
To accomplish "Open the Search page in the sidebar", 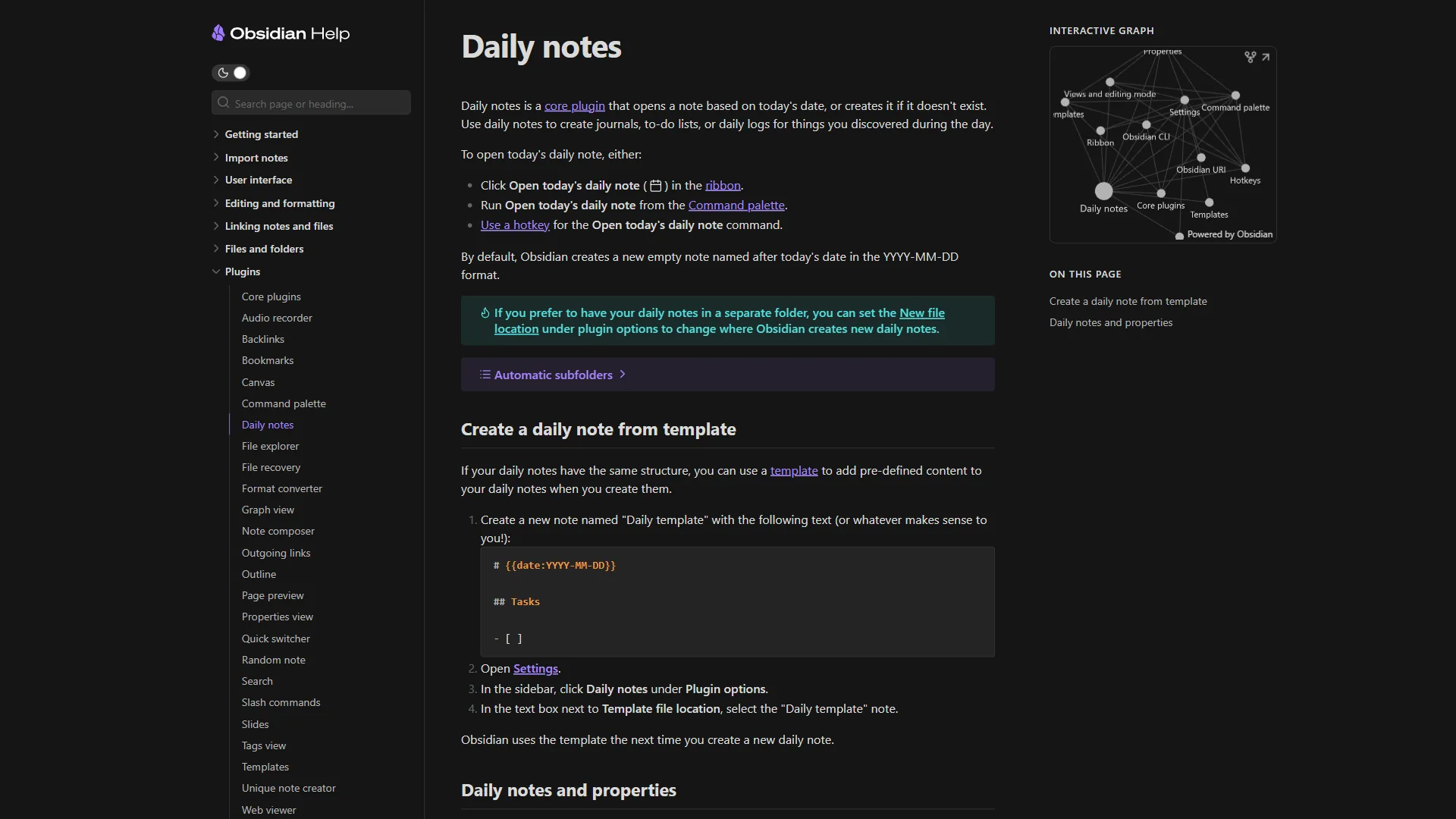I will point(257,681).
